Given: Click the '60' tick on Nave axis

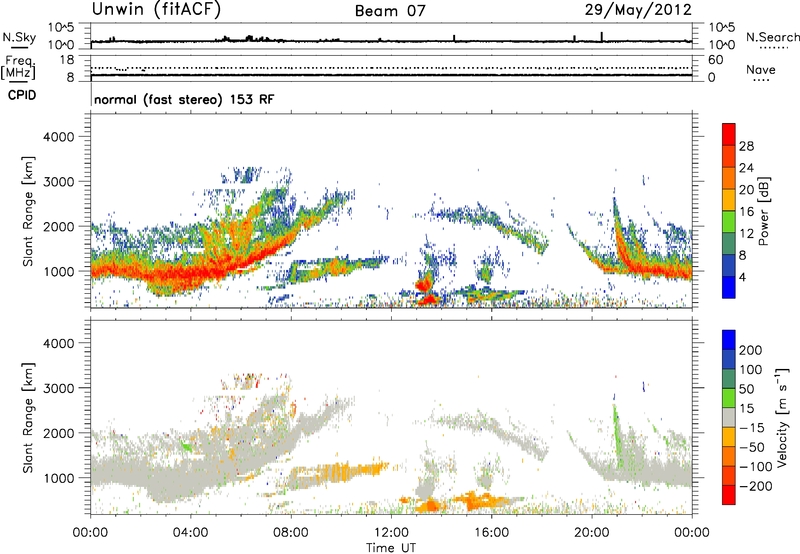Looking at the screenshot, I should 715,60.
